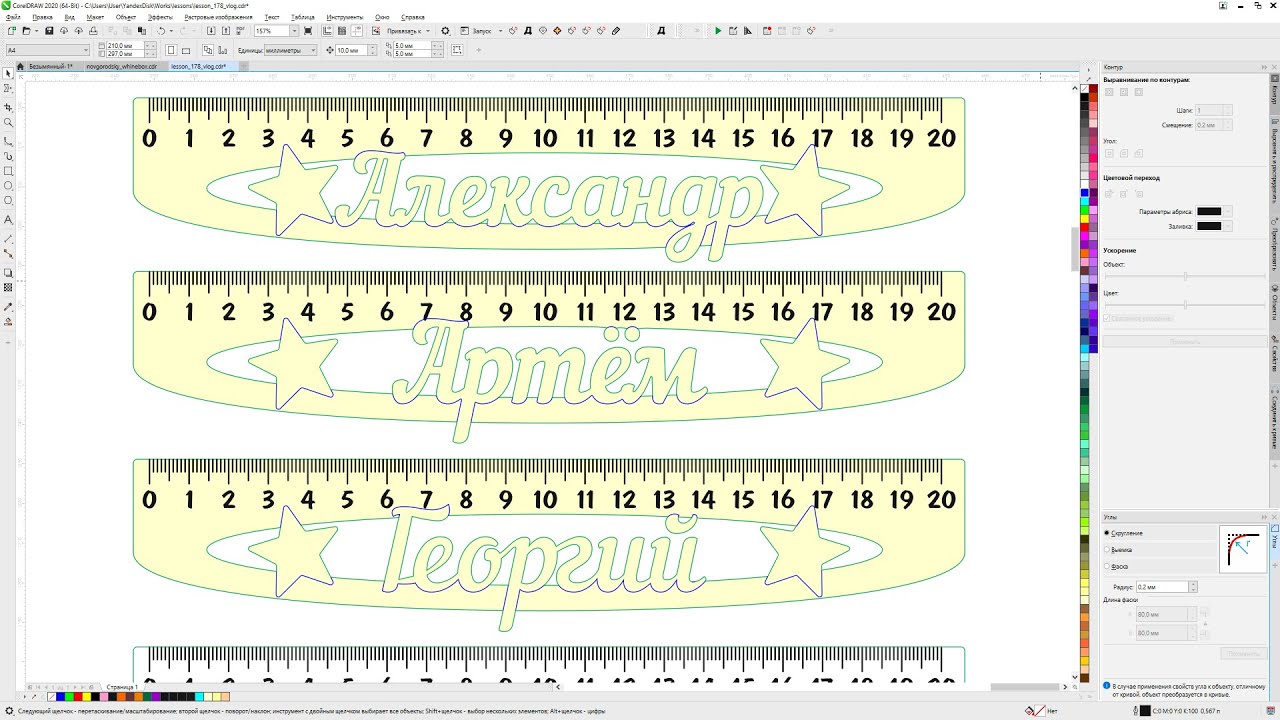Select the Ellipse tool in the toolbox
The image size is (1280, 720).
pos(8,186)
